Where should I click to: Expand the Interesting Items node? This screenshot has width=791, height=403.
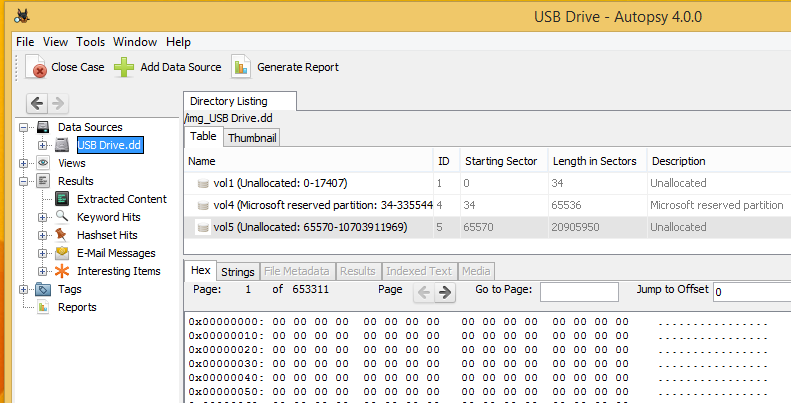(x=42, y=271)
